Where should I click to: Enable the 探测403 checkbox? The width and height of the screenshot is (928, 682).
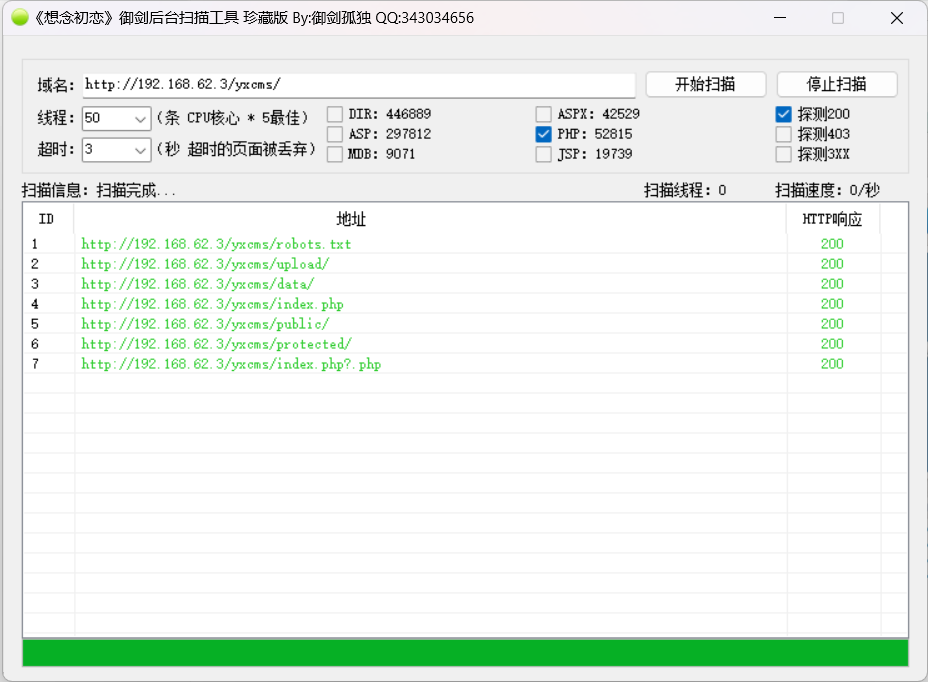[784, 134]
